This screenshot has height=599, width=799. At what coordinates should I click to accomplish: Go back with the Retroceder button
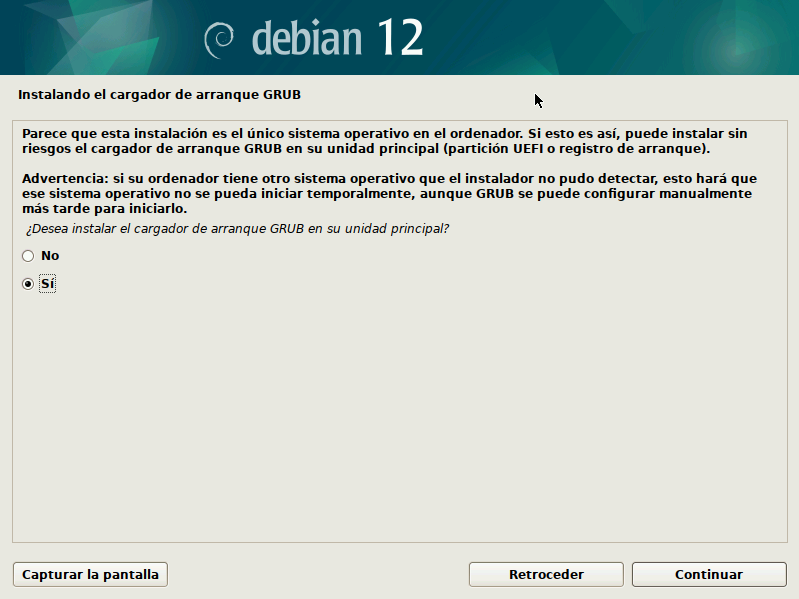(x=546, y=575)
